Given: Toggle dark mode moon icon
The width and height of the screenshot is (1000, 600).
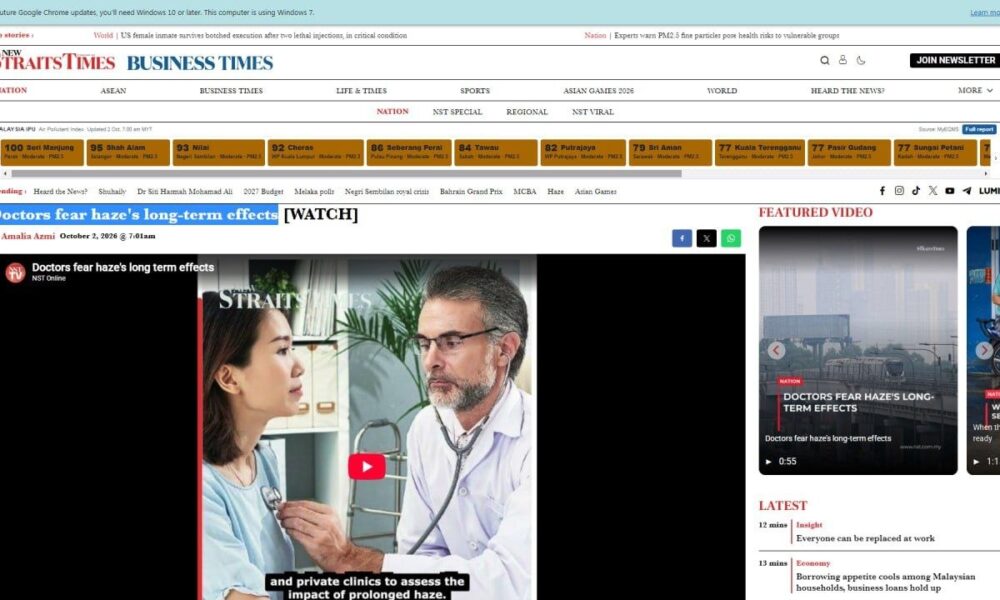Looking at the screenshot, I should coord(861,61).
